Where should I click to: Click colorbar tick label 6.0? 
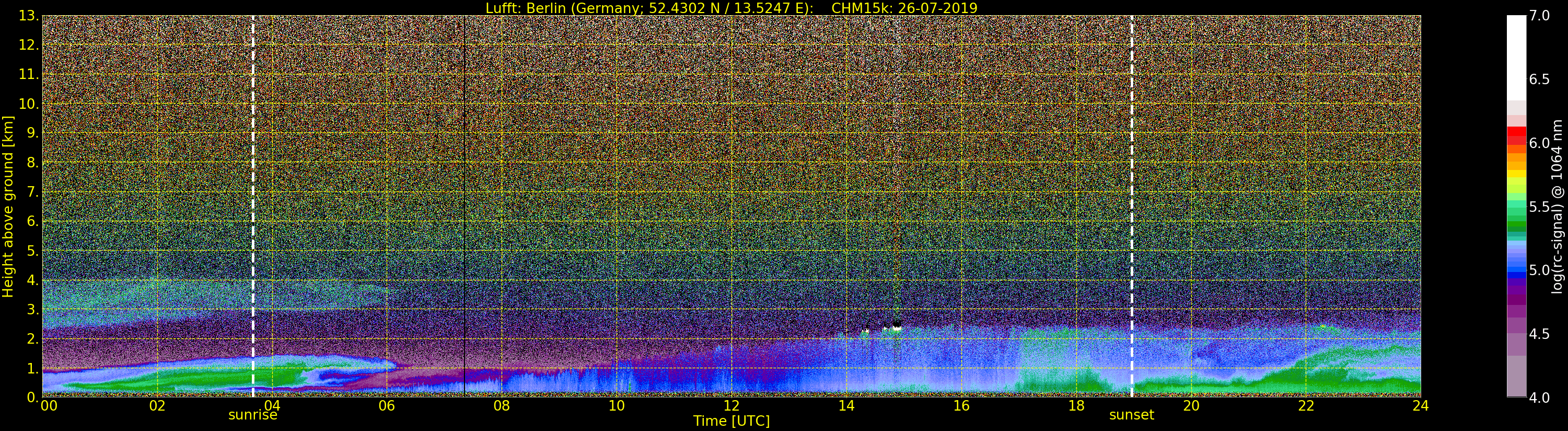[x=1539, y=143]
